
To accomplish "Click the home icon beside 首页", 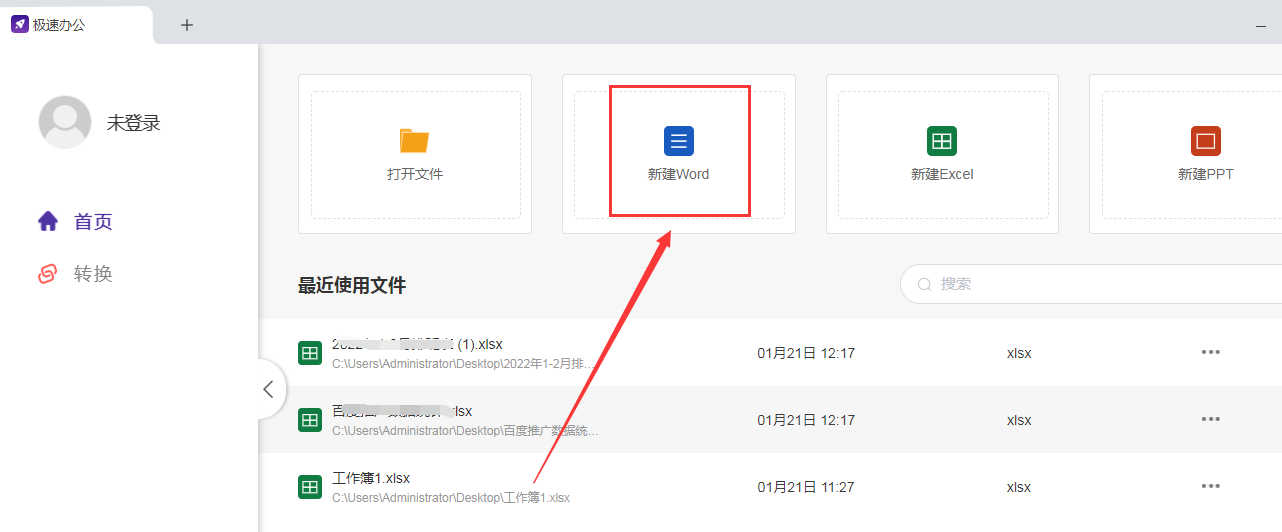I will coord(48,221).
